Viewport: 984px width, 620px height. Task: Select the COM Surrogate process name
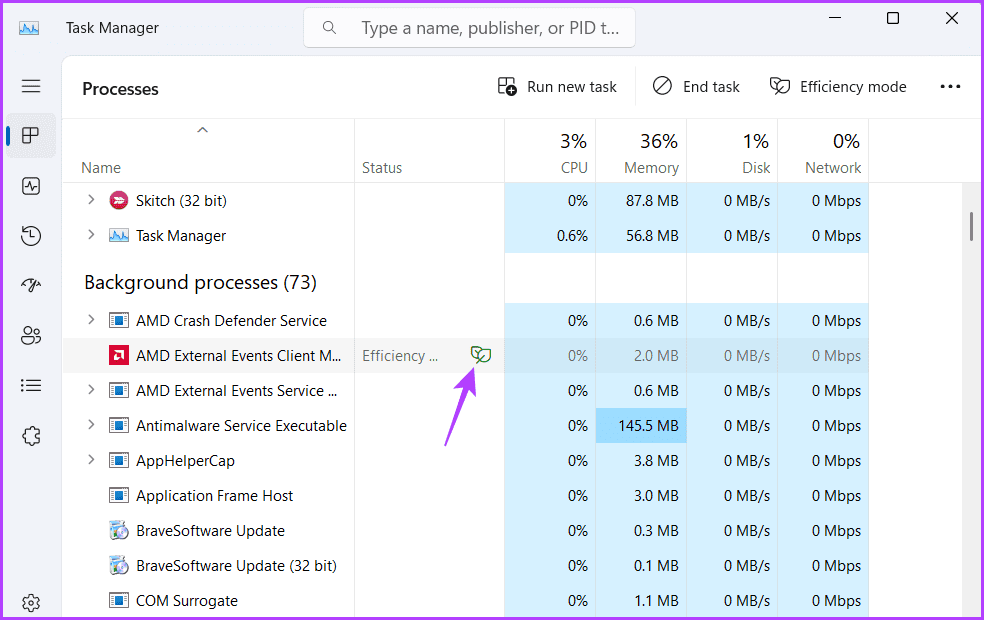pos(187,601)
